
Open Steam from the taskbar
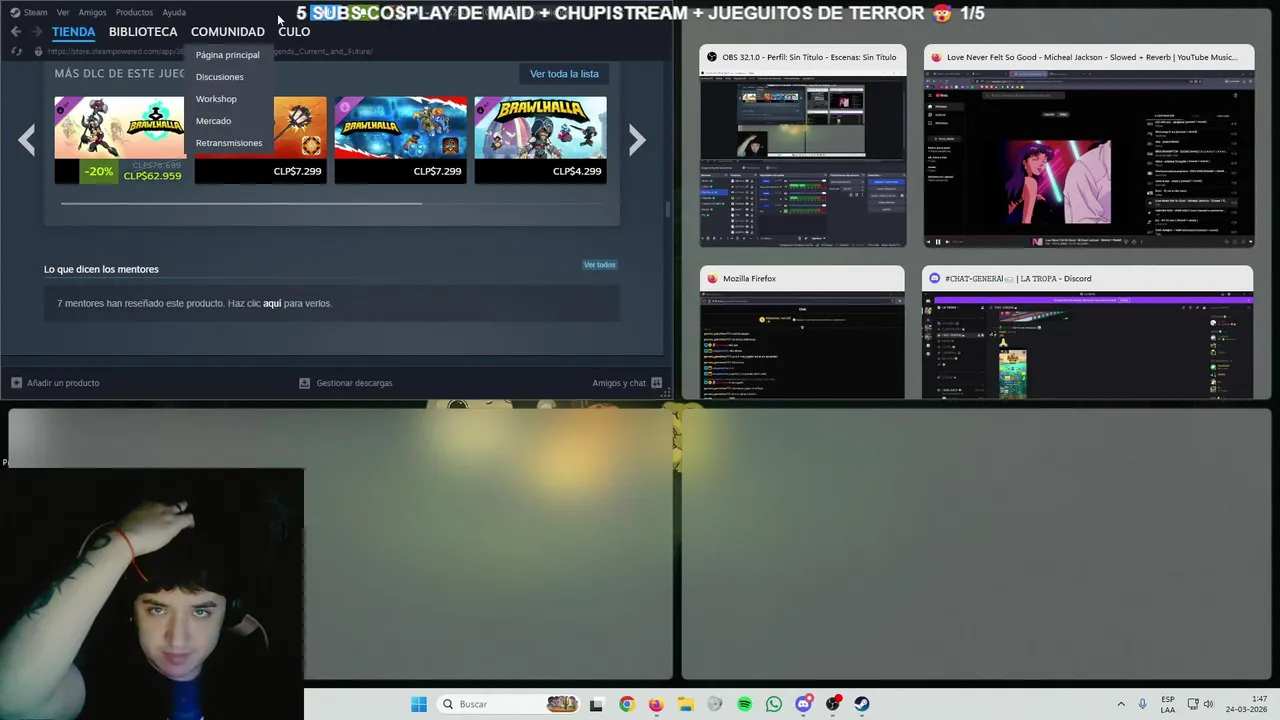click(x=862, y=704)
